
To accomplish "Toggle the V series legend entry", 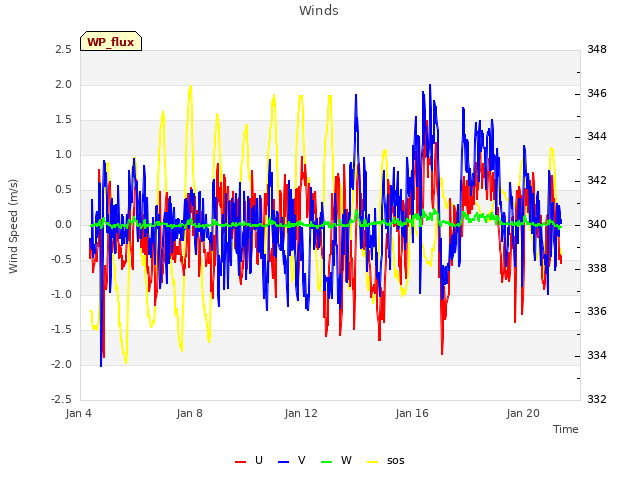I will click(x=291, y=461).
